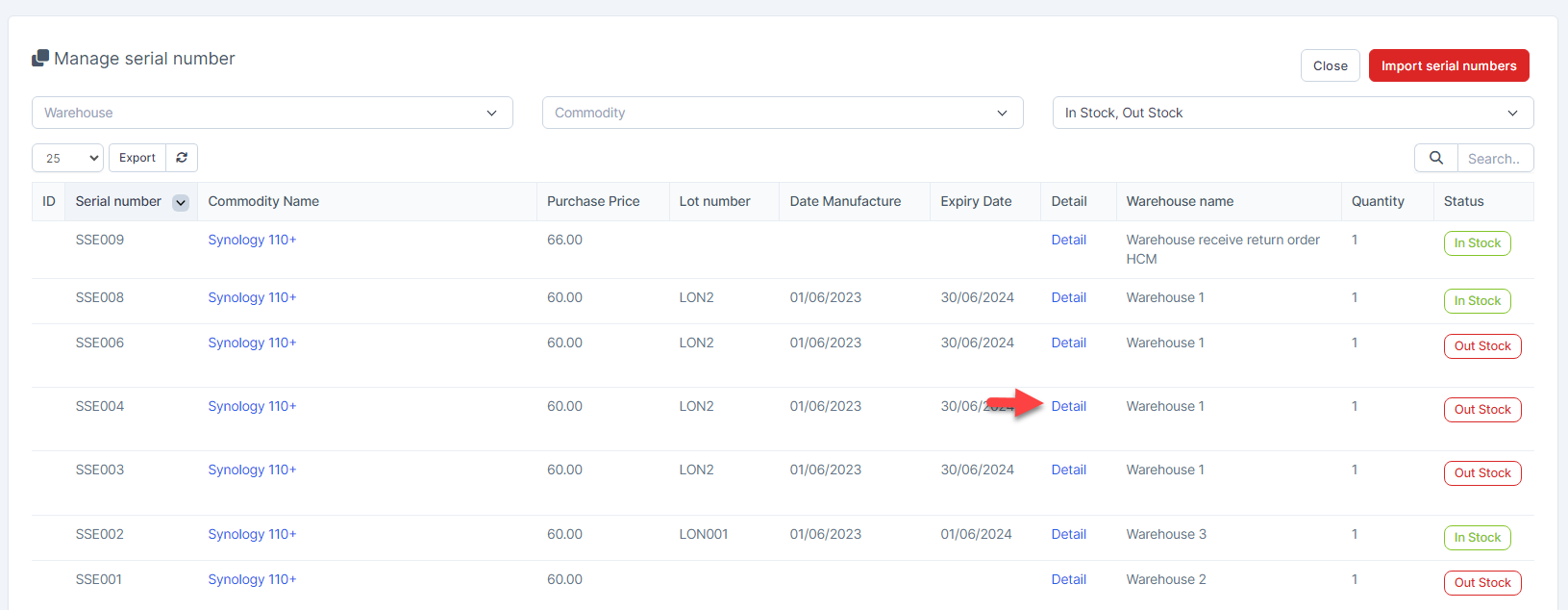Image resolution: width=1568 pixels, height=610 pixels.
Task: Sort by Expiry Date column header
Action: 976,201
